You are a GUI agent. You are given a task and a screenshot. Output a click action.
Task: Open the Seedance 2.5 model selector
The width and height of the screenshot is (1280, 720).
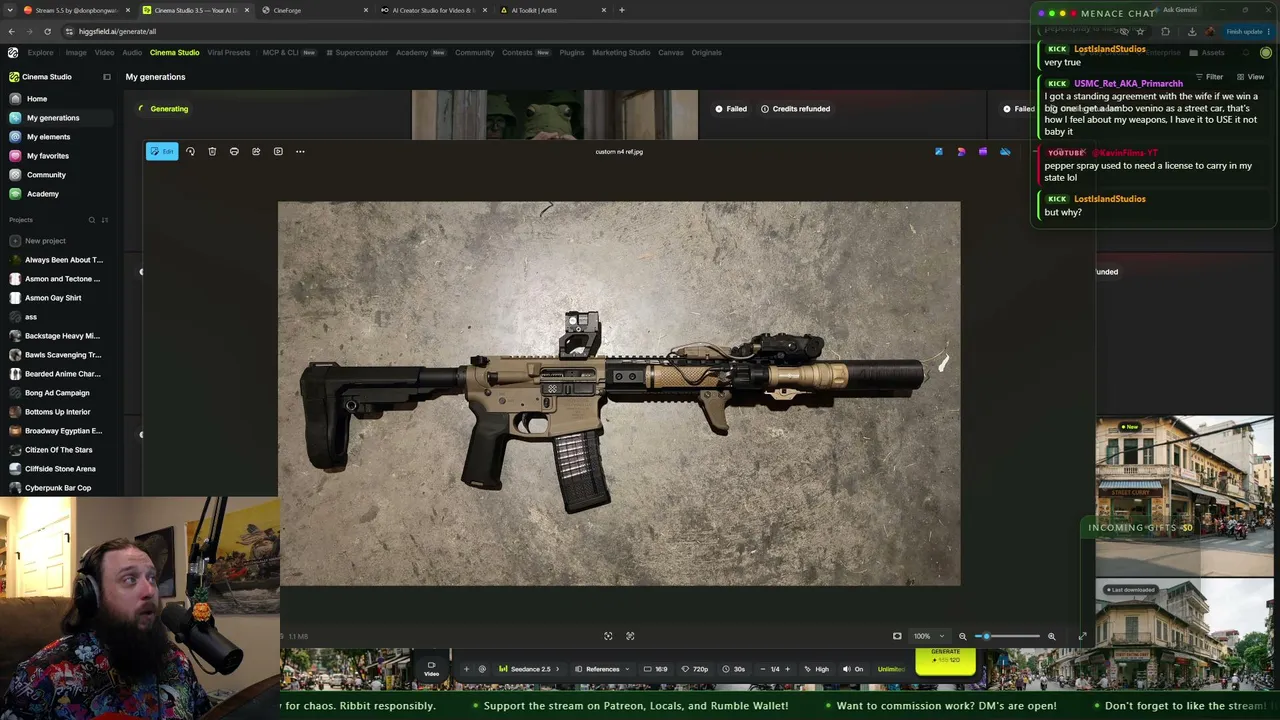tap(531, 669)
